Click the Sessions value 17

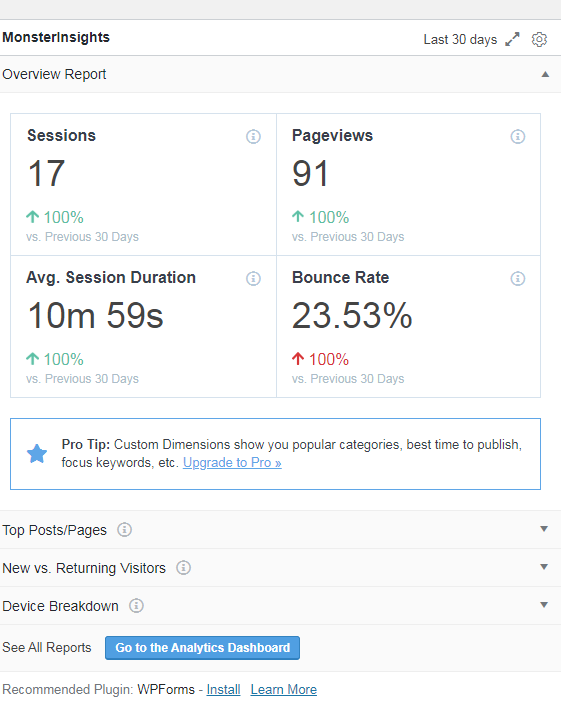point(47,174)
